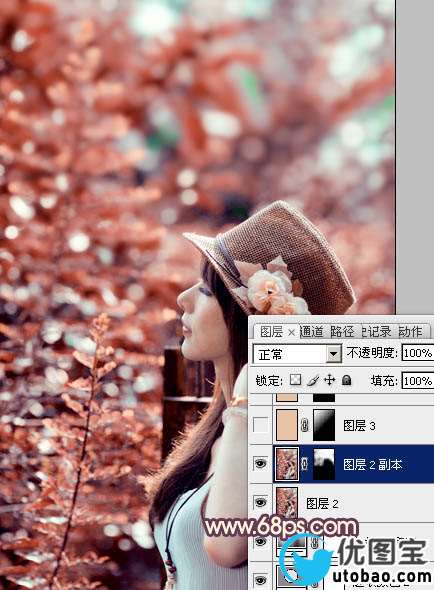Click the lock all padlock icon
The width and height of the screenshot is (434, 590).
[346, 380]
